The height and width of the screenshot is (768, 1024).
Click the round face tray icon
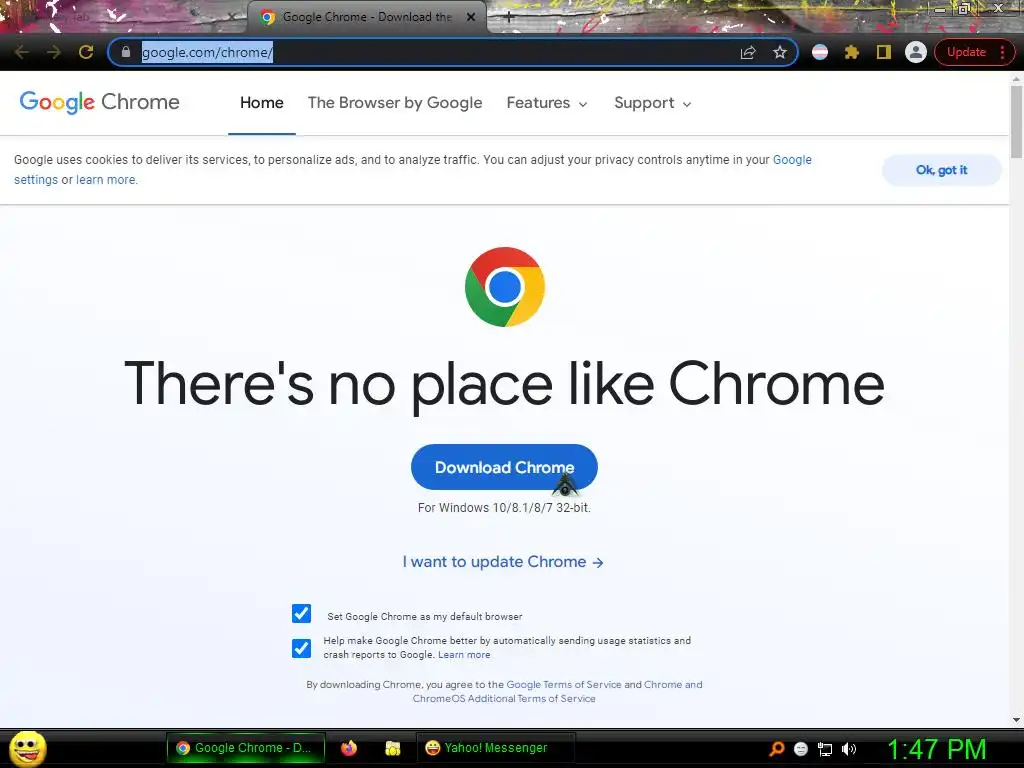coord(801,749)
